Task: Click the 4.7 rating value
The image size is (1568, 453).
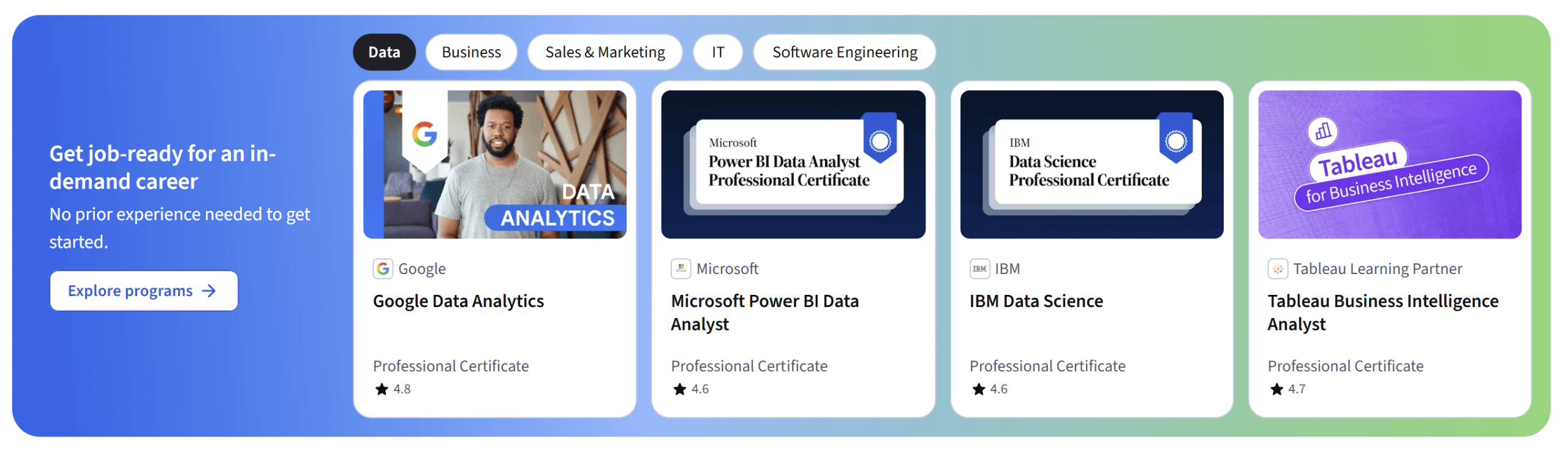Action: click(x=1296, y=389)
